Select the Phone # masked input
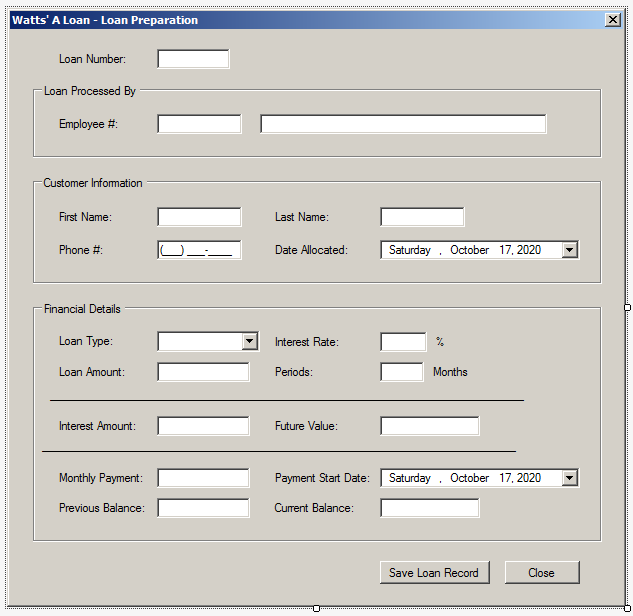633x616 pixels. (199, 250)
